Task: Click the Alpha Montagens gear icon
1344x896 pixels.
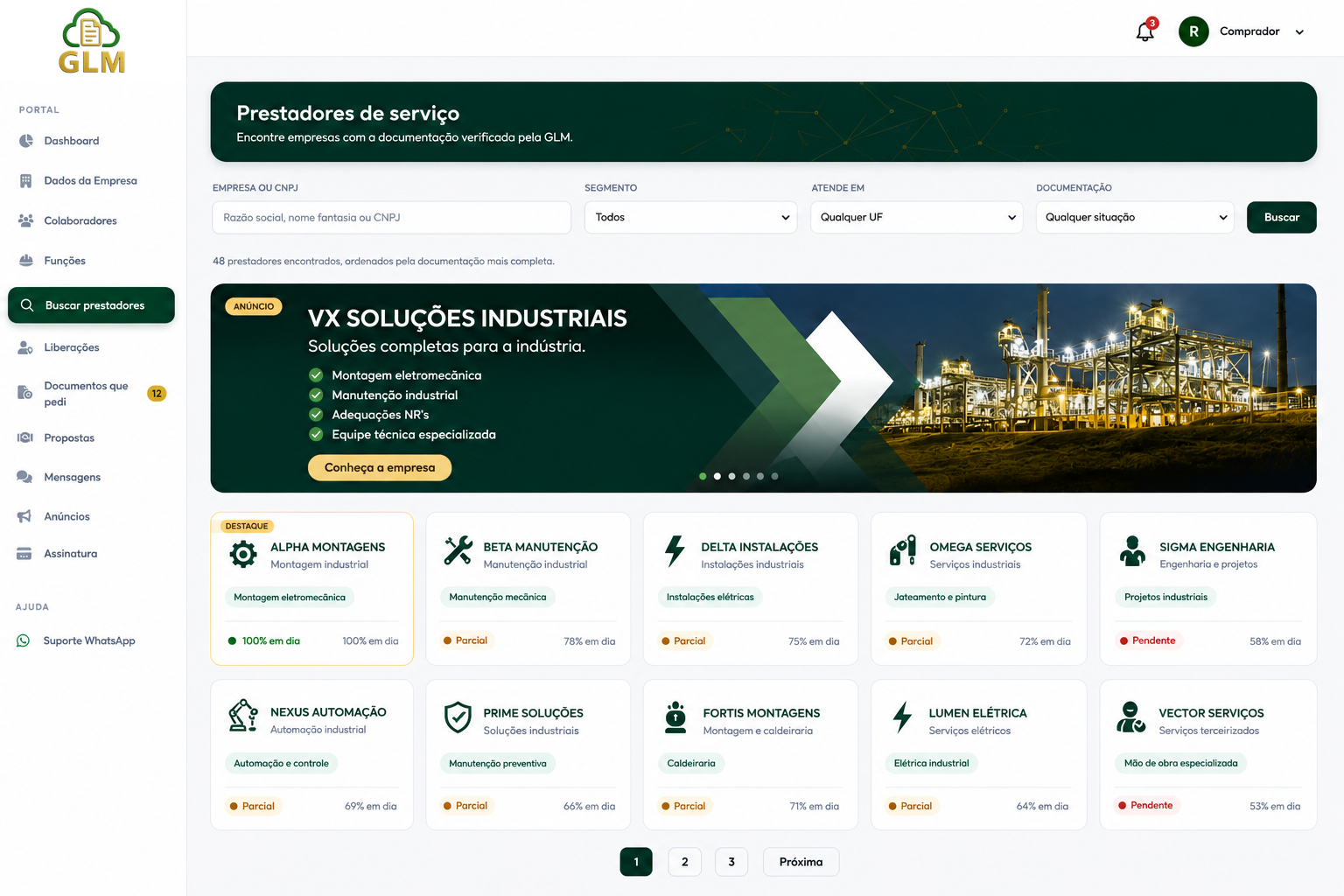Action: click(x=242, y=554)
